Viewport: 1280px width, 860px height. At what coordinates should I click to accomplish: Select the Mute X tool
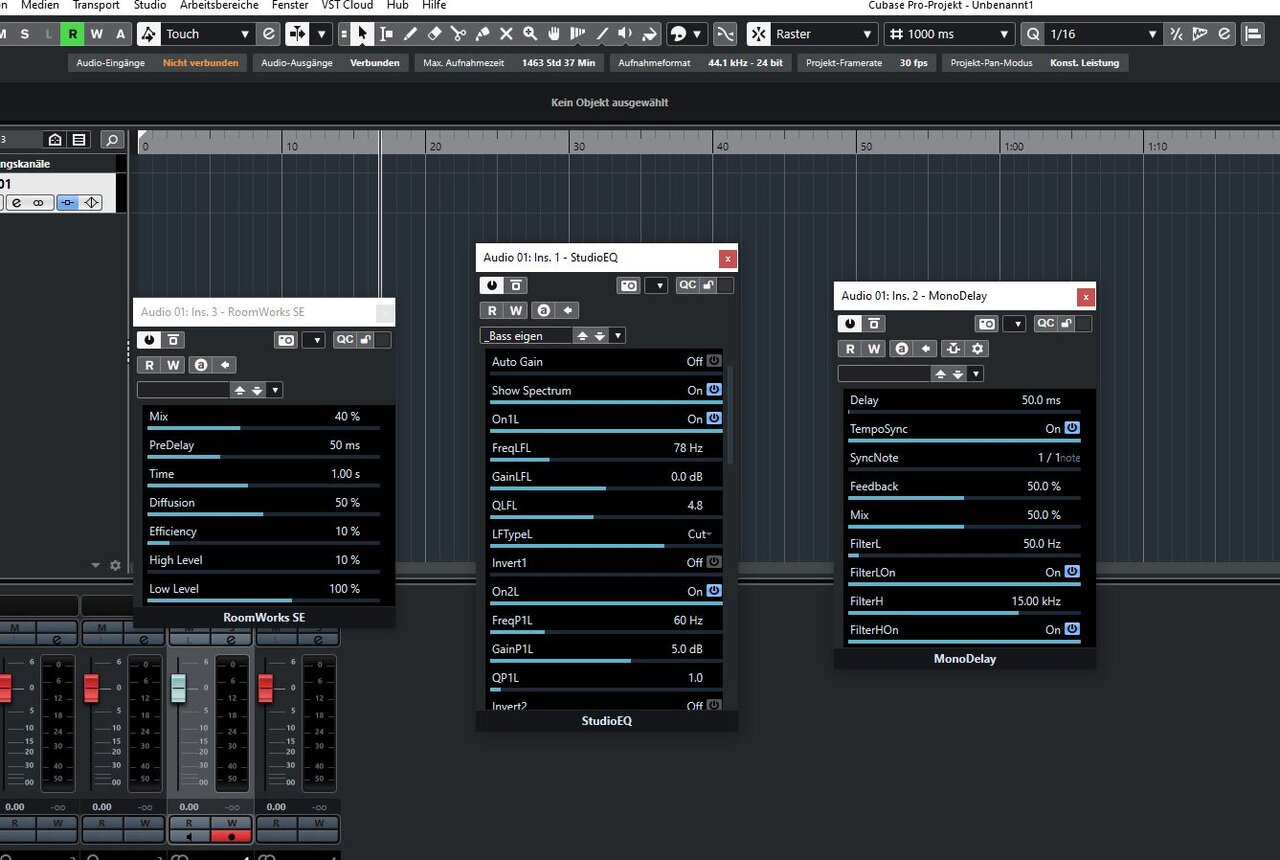[506, 34]
